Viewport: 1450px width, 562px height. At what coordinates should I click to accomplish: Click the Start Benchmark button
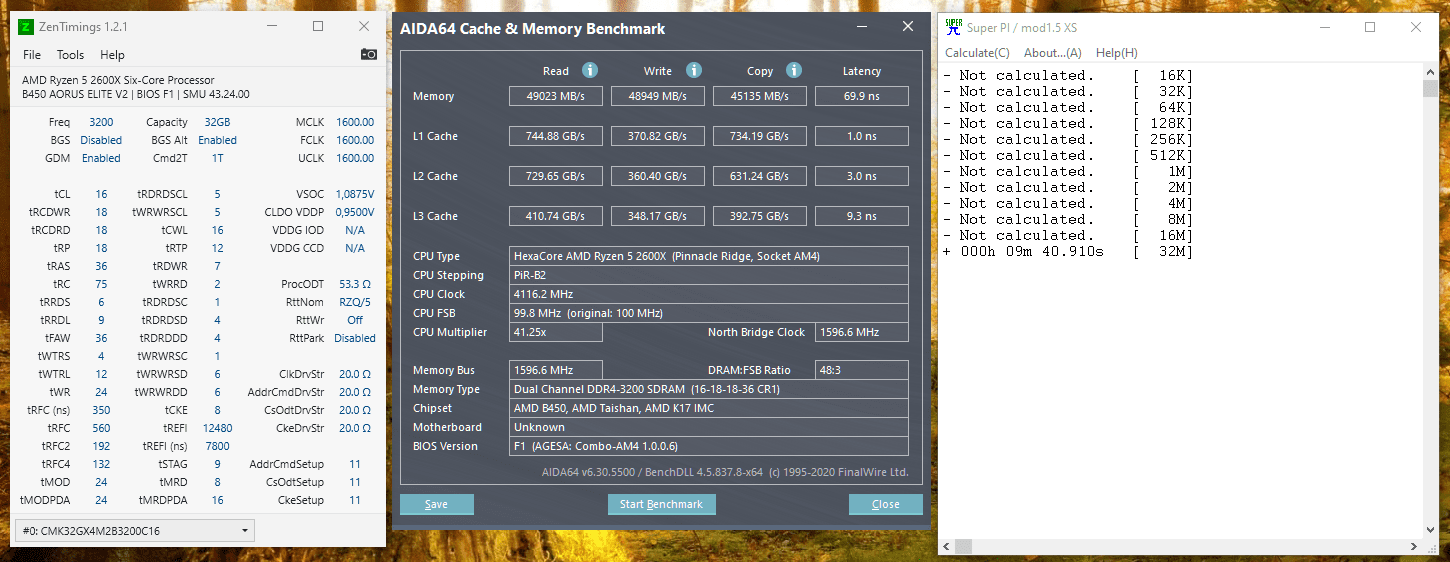[x=661, y=504]
